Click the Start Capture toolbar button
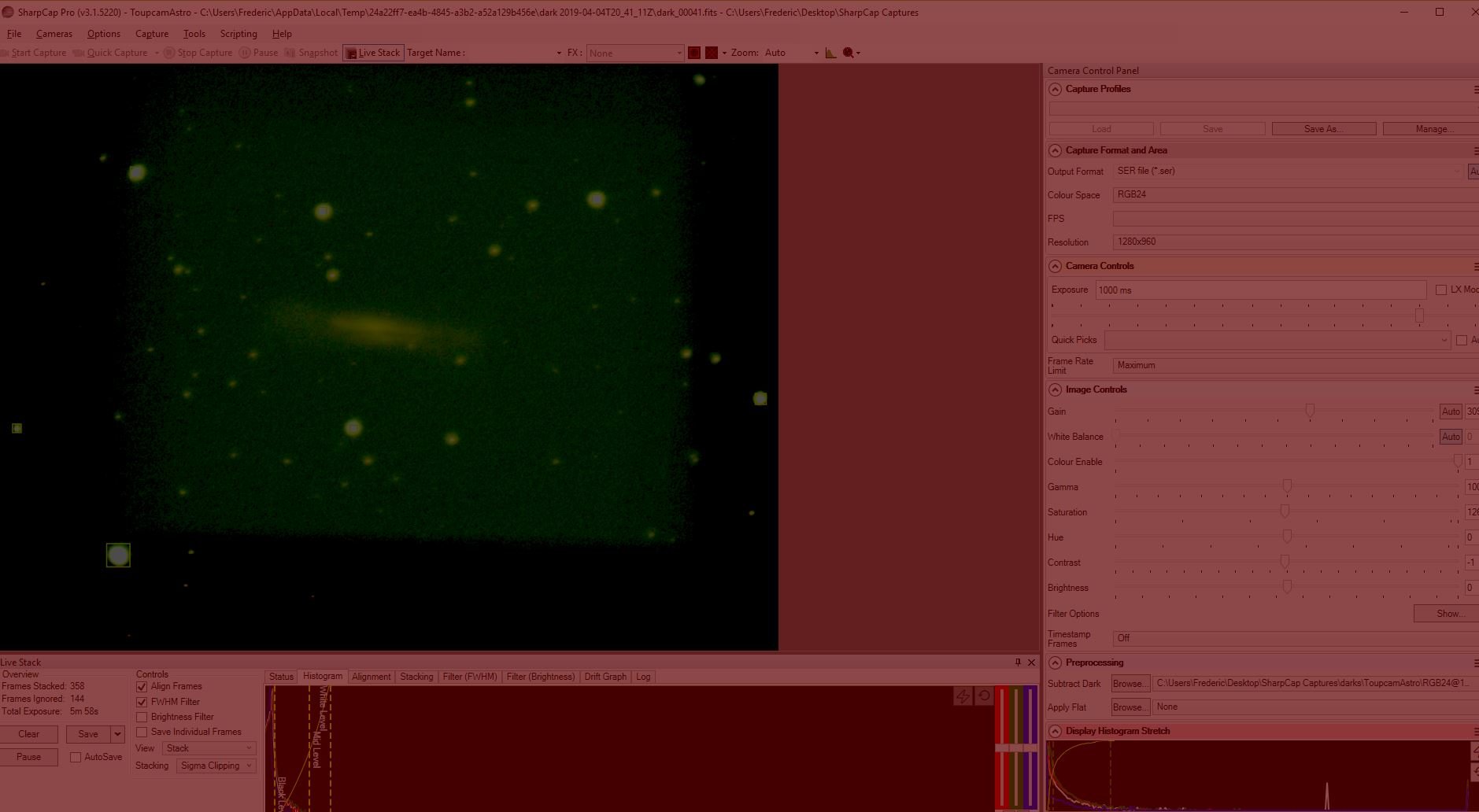Image resolution: width=1479 pixels, height=812 pixels. 33,53
